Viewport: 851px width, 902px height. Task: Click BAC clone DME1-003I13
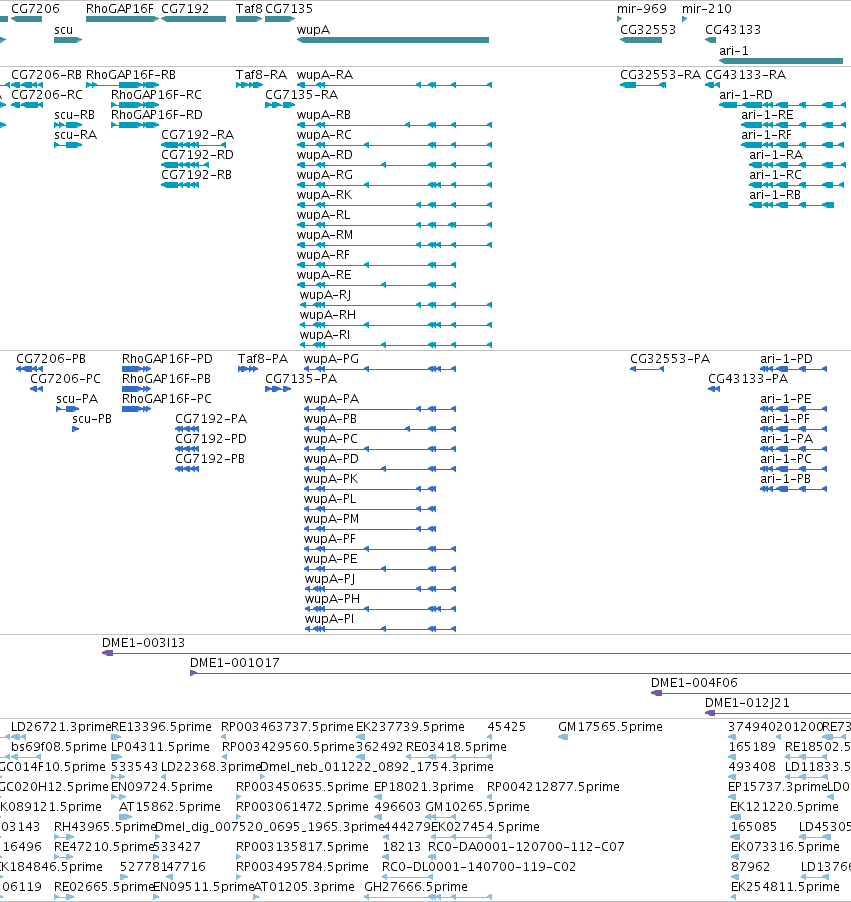[476, 653]
